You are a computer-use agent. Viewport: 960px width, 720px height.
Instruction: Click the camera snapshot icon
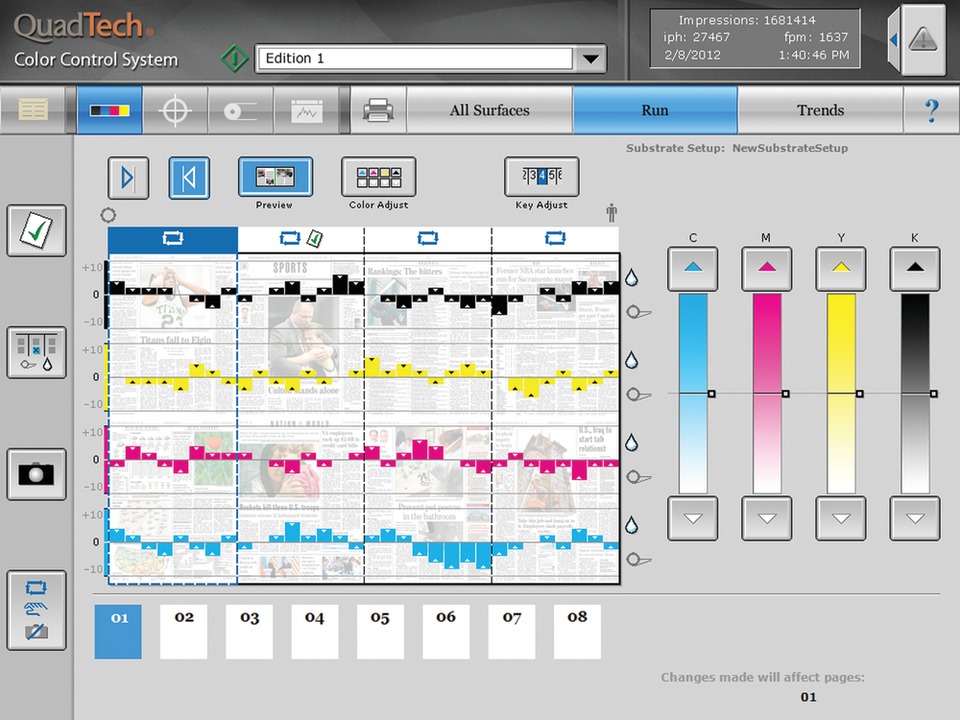[x=37, y=473]
